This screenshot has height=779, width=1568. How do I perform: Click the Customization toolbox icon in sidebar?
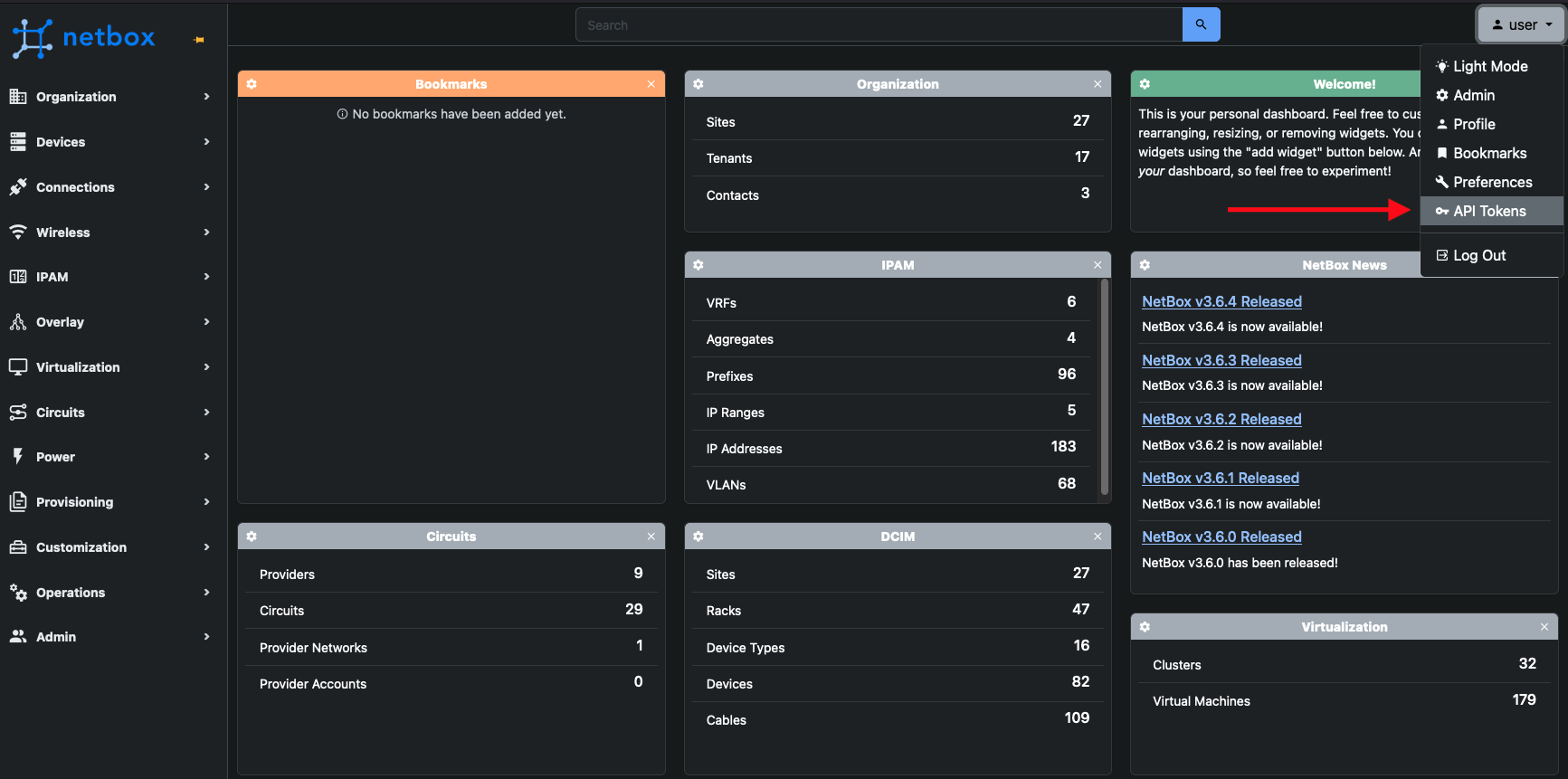18,547
